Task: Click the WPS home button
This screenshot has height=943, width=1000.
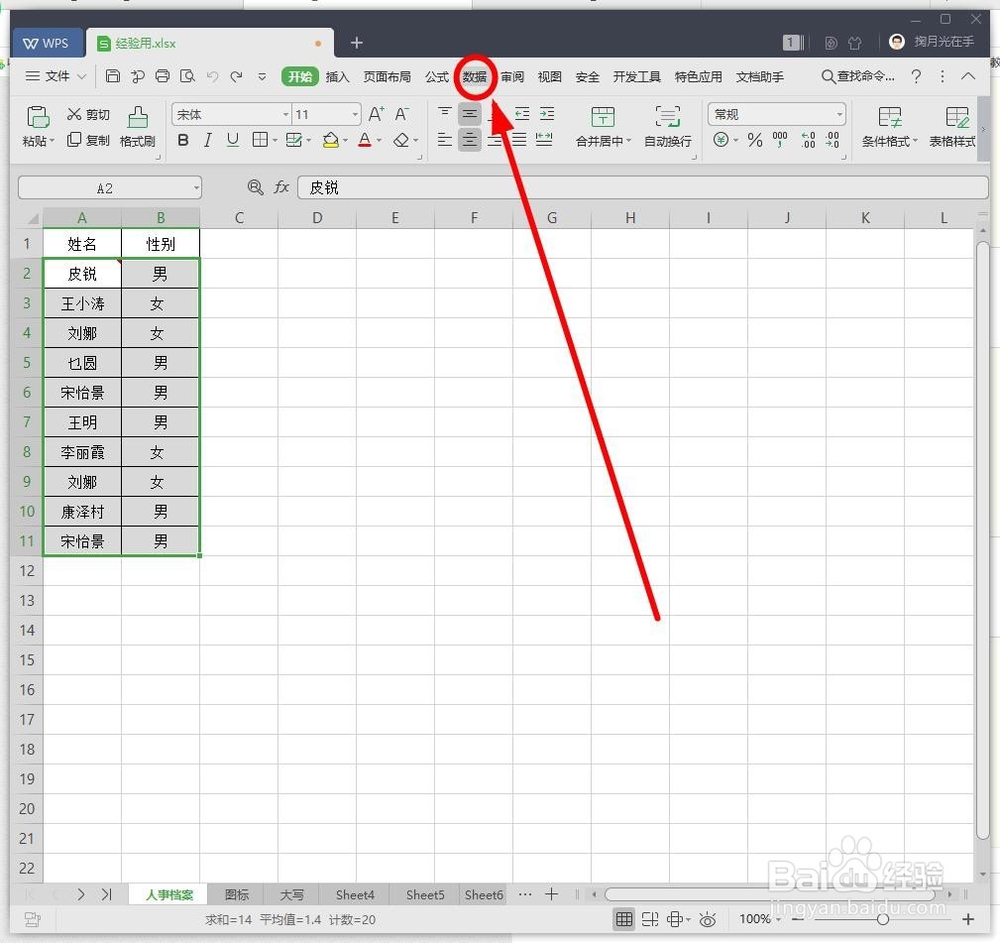Action: coord(47,43)
